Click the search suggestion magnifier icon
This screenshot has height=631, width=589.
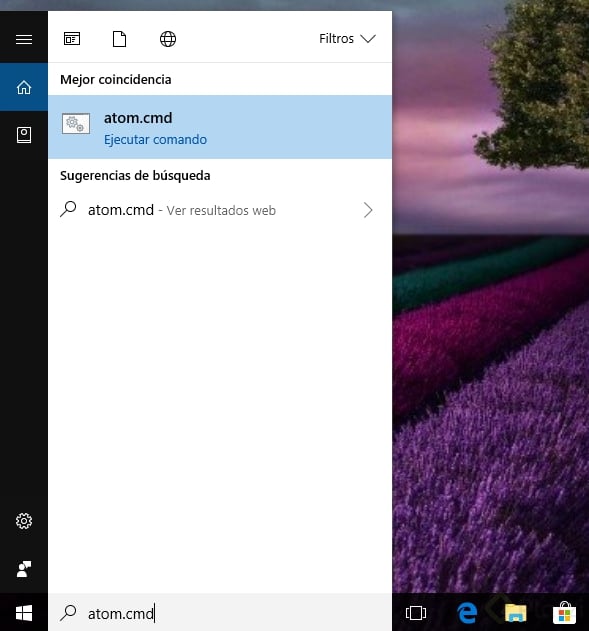(x=68, y=209)
